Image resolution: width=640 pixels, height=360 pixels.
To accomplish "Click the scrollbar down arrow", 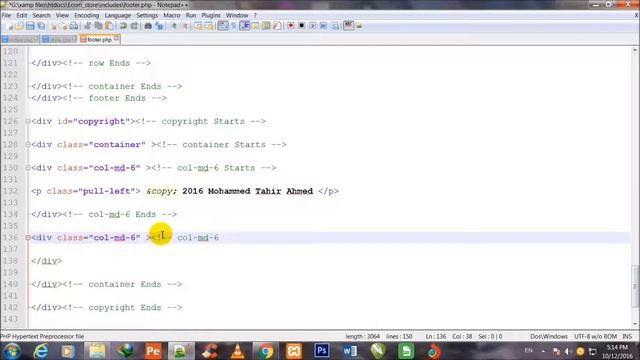I will [635, 324].
